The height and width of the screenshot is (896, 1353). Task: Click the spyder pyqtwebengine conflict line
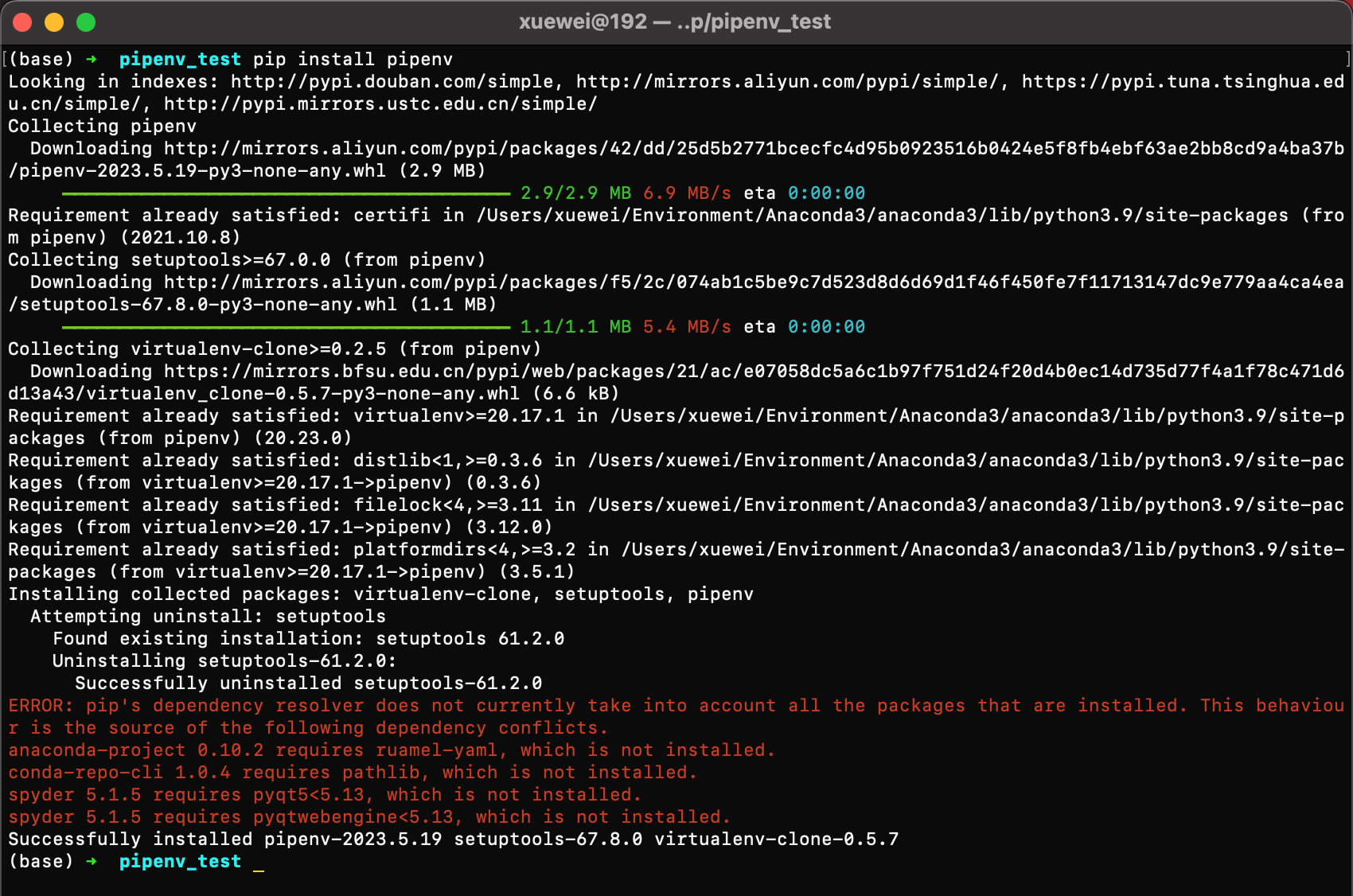tap(369, 817)
